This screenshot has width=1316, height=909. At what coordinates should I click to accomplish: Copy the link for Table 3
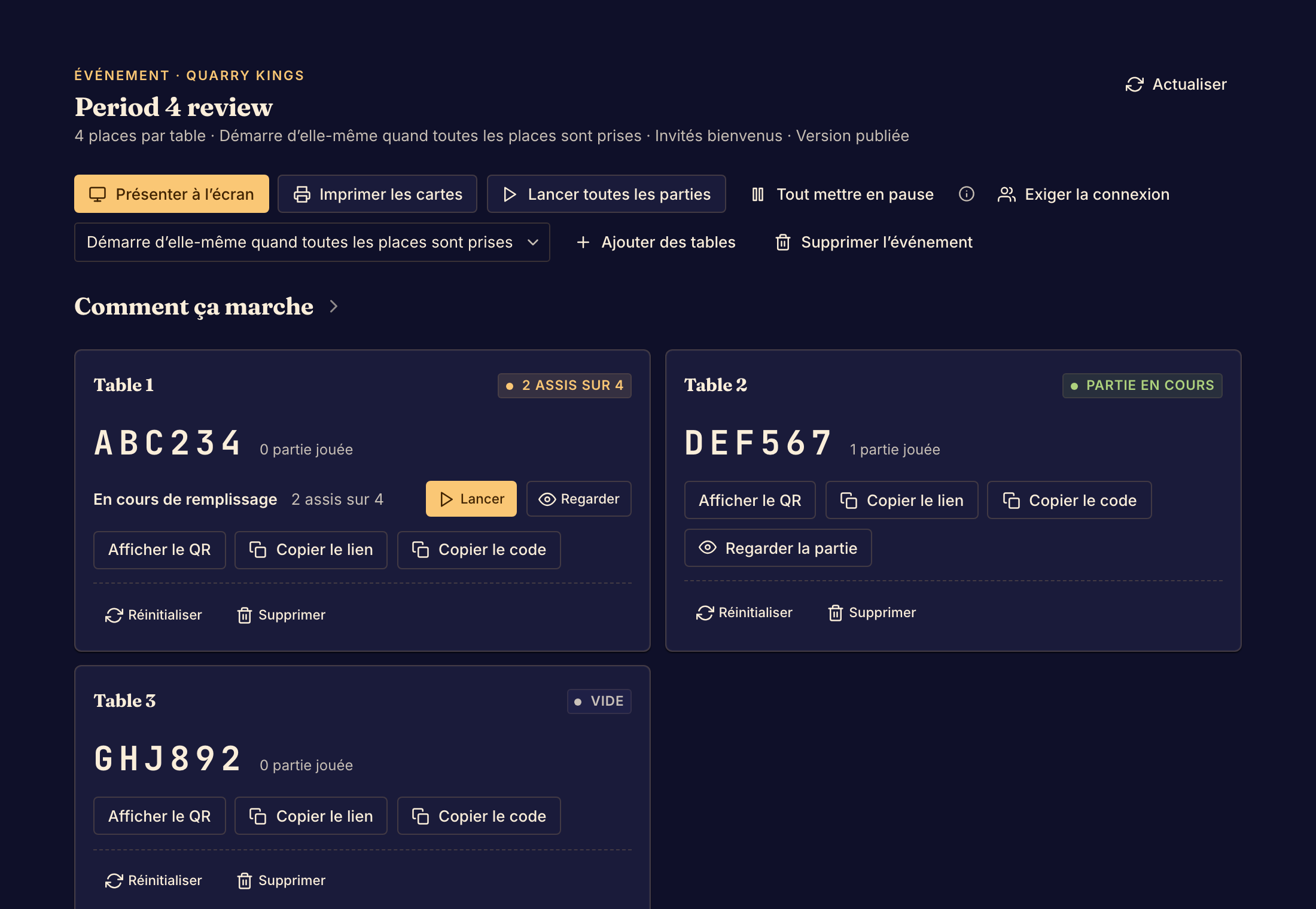tap(311, 816)
